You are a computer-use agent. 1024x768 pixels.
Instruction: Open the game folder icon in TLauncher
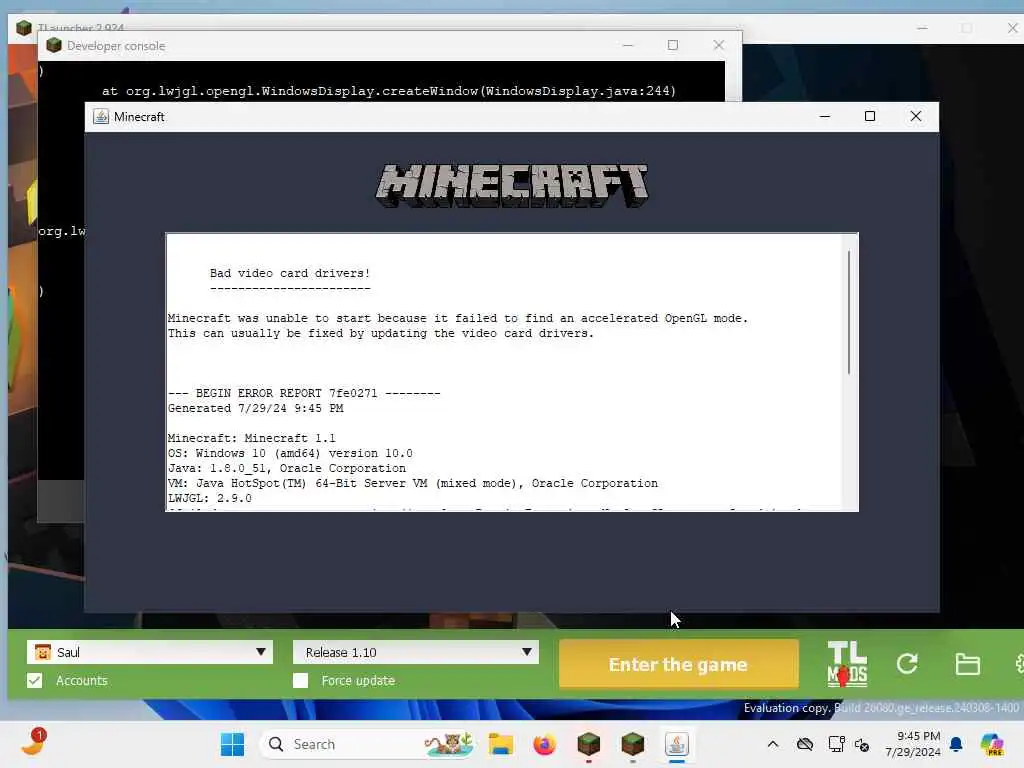967,664
